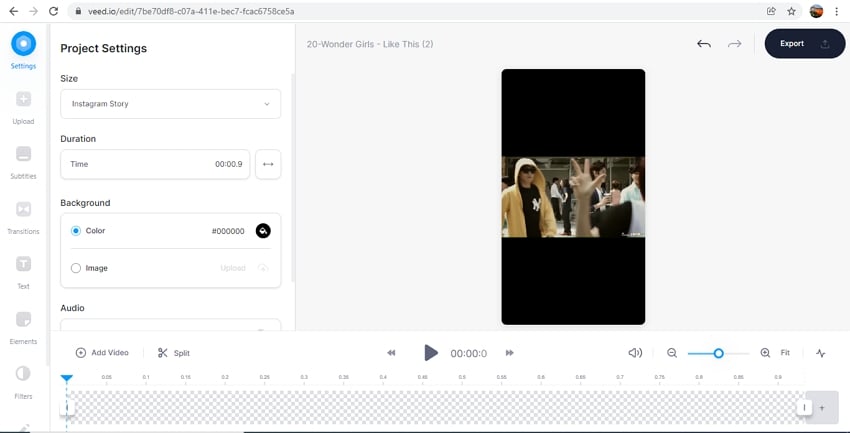Screen dimensions: 850x433
Task: Click the settings panel scrollbar
Action: [294, 178]
